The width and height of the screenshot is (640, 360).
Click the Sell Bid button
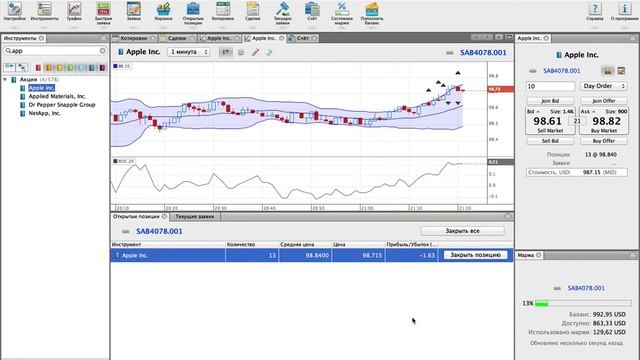(550, 141)
